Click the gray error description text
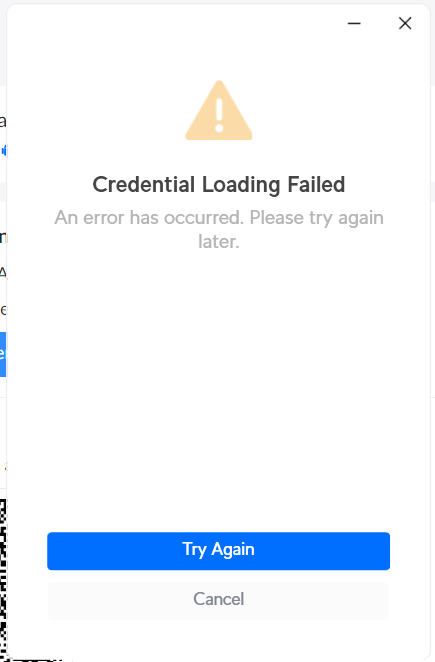This screenshot has width=435, height=662. pyautogui.click(x=219, y=230)
